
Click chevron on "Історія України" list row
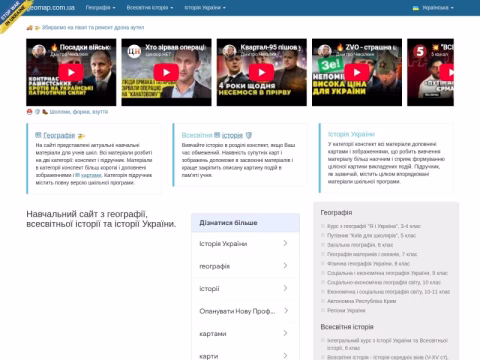[285, 243]
